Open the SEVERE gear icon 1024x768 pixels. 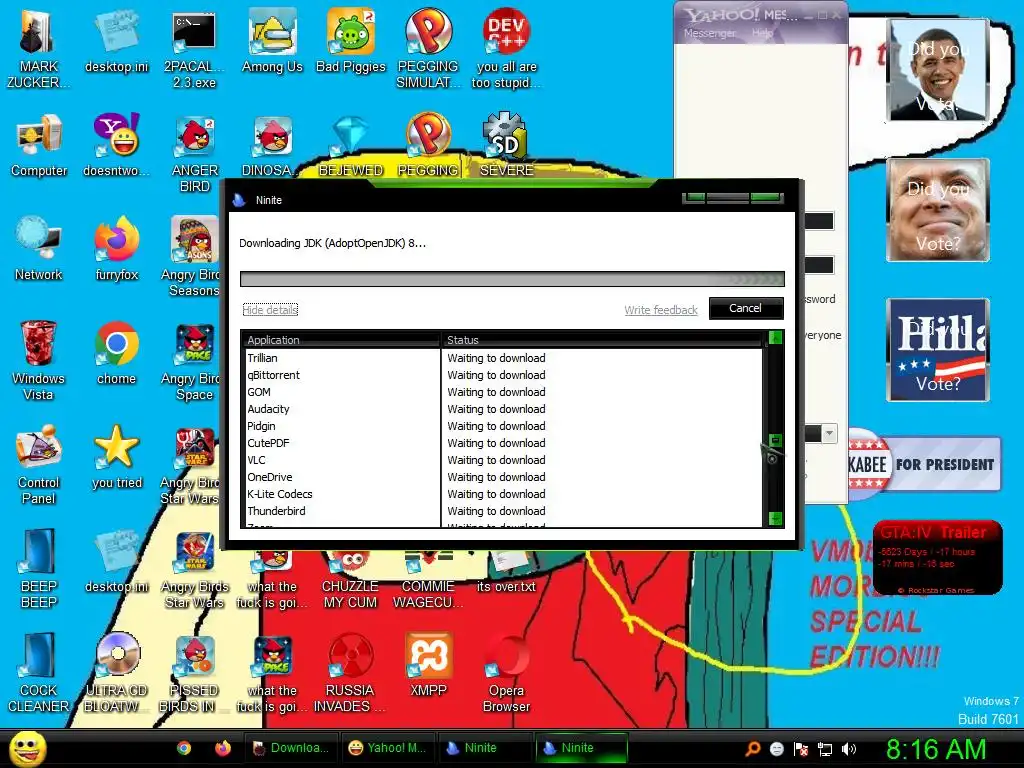click(x=506, y=145)
